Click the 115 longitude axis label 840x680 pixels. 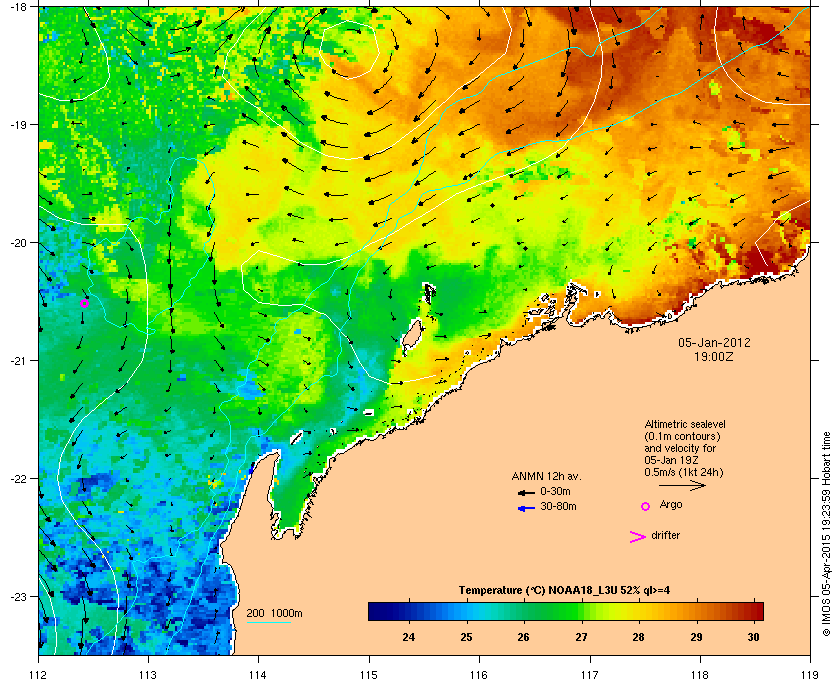point(369,674)
